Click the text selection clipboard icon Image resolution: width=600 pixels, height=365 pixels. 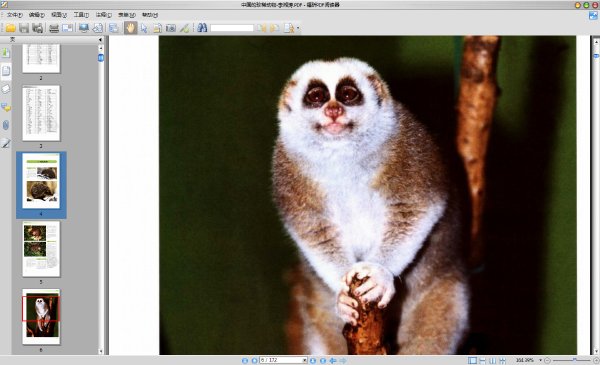tap(157, 28)
